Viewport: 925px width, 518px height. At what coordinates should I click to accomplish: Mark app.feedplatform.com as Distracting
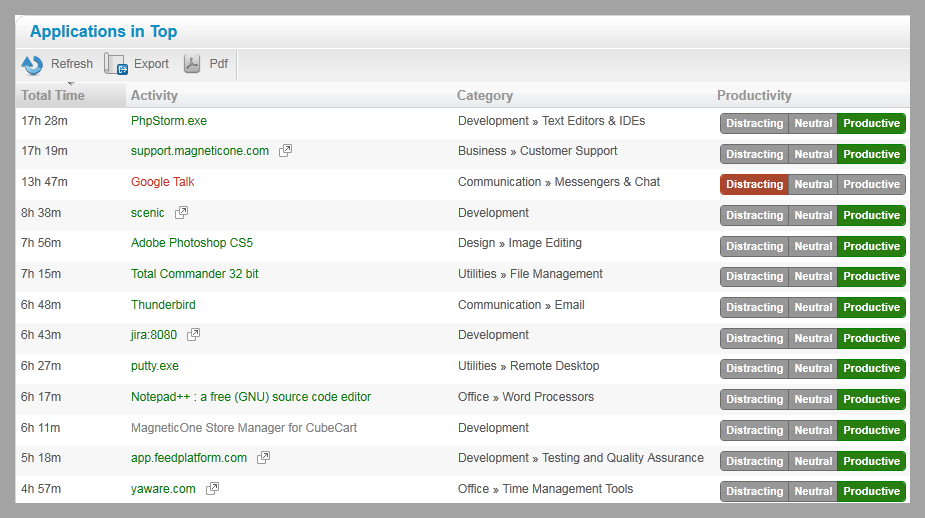755,461
